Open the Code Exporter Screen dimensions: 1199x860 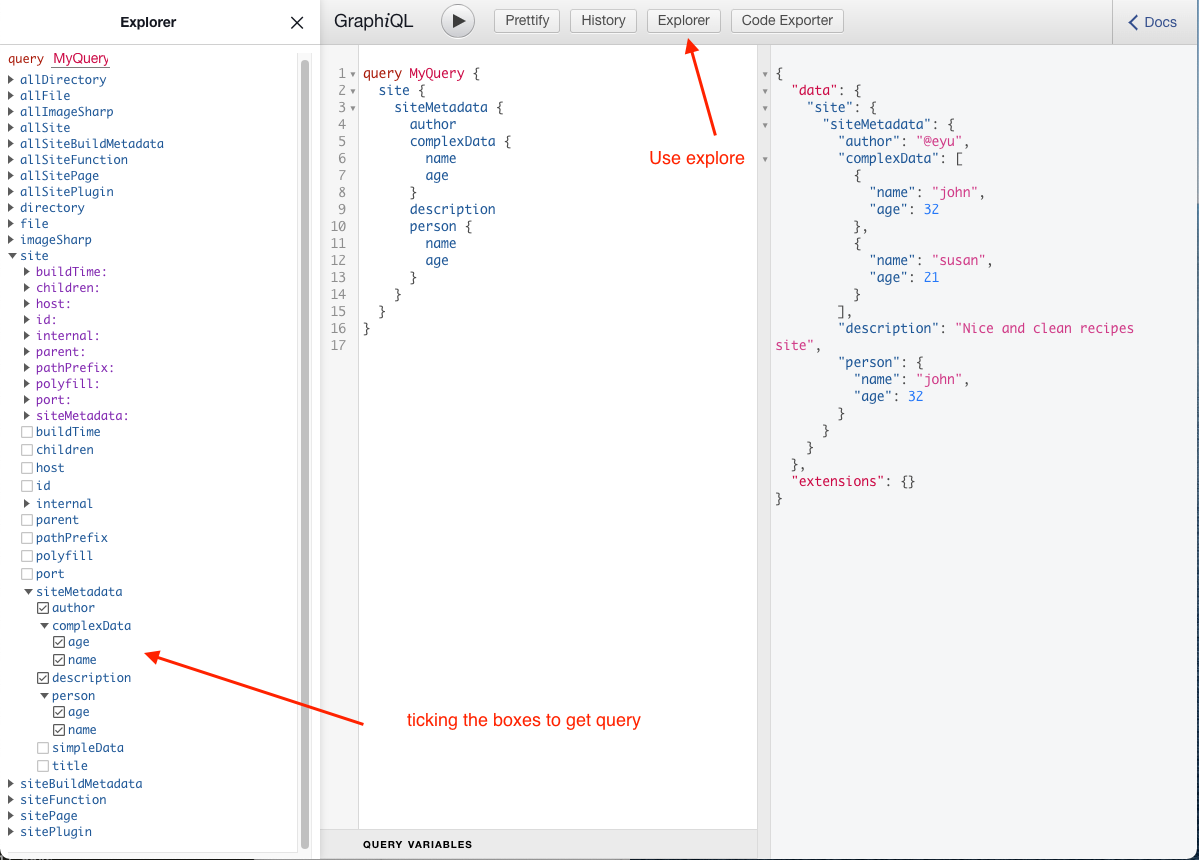pos(787,21)
